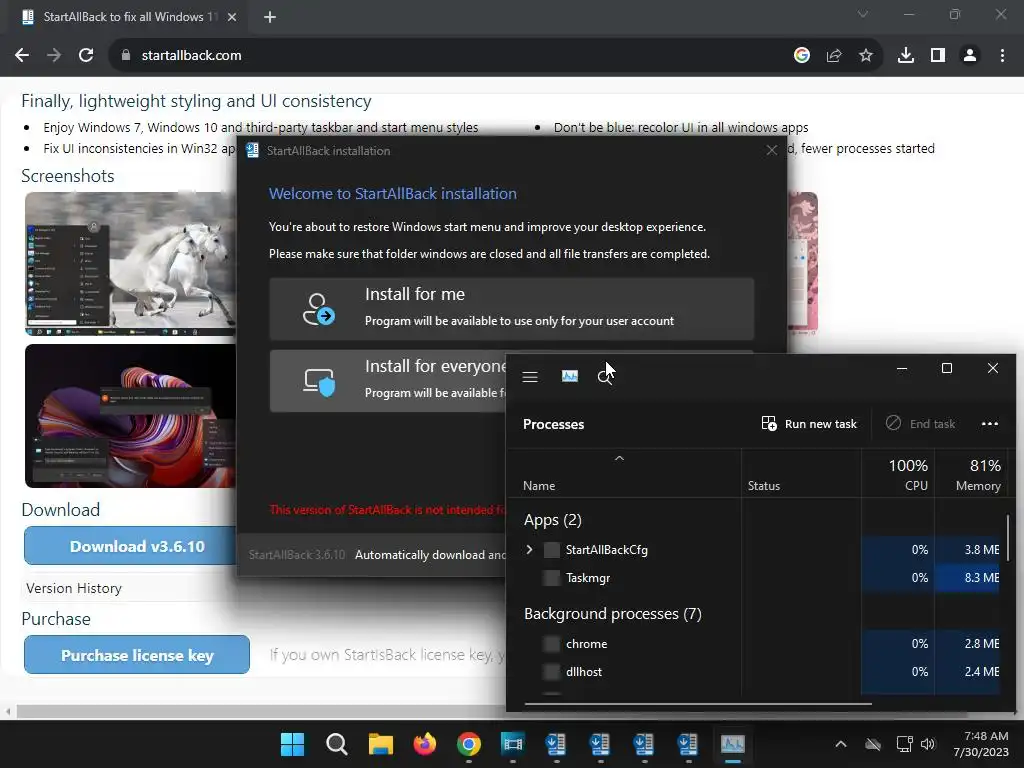This screenshot has width=1024, height=768.
Task: Show hidden system tray icons
Action: click(840, 744)
